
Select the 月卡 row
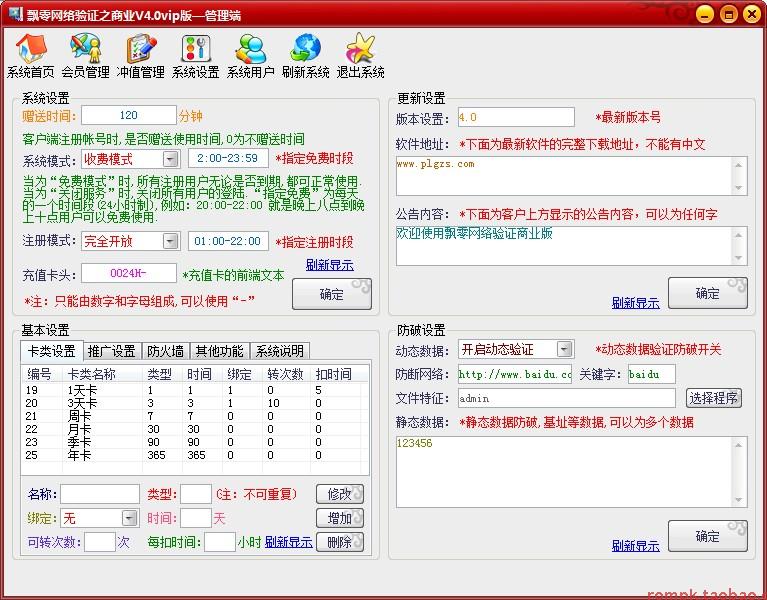click(x=195, y=429)
